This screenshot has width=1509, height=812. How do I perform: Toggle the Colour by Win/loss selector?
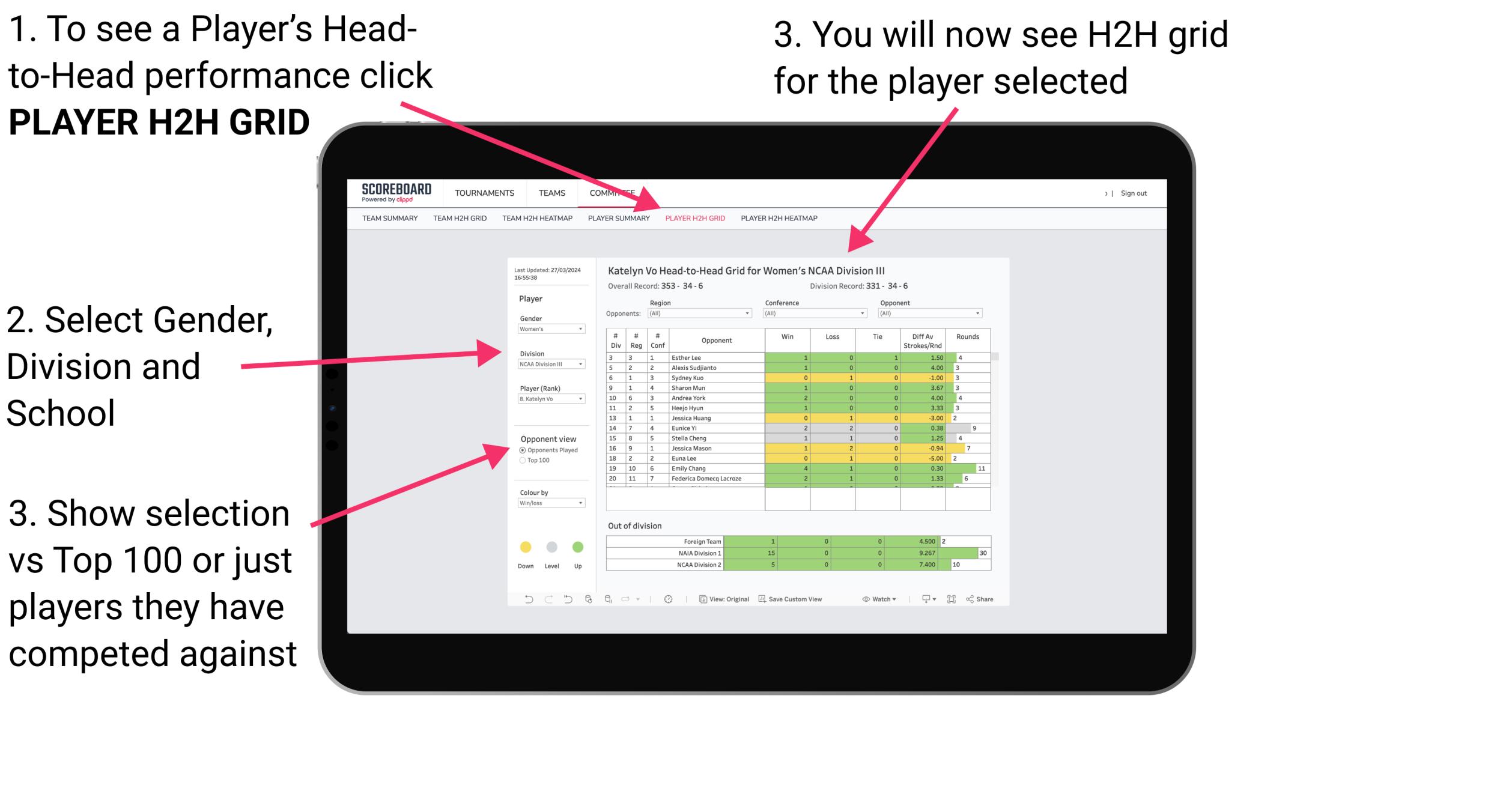pyautogui.click(x=550, y=504)
